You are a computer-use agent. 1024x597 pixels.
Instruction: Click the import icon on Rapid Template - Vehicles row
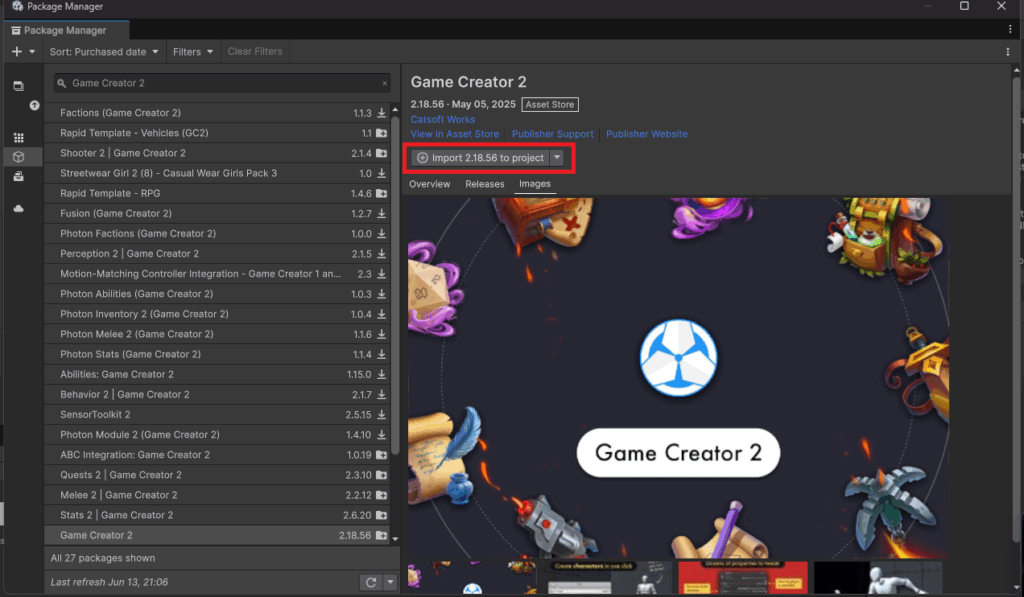point(381,133)
